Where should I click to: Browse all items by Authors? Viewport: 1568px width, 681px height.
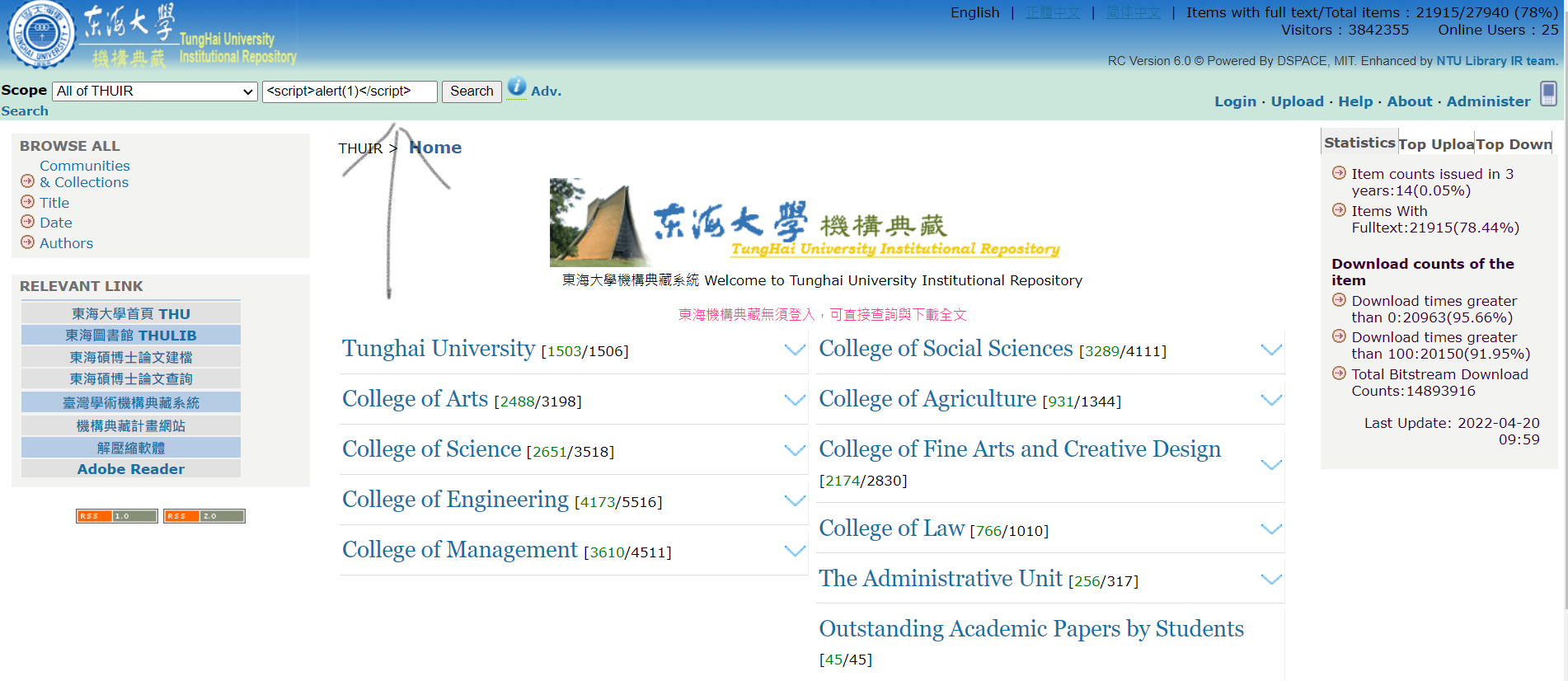pos(66,243)
